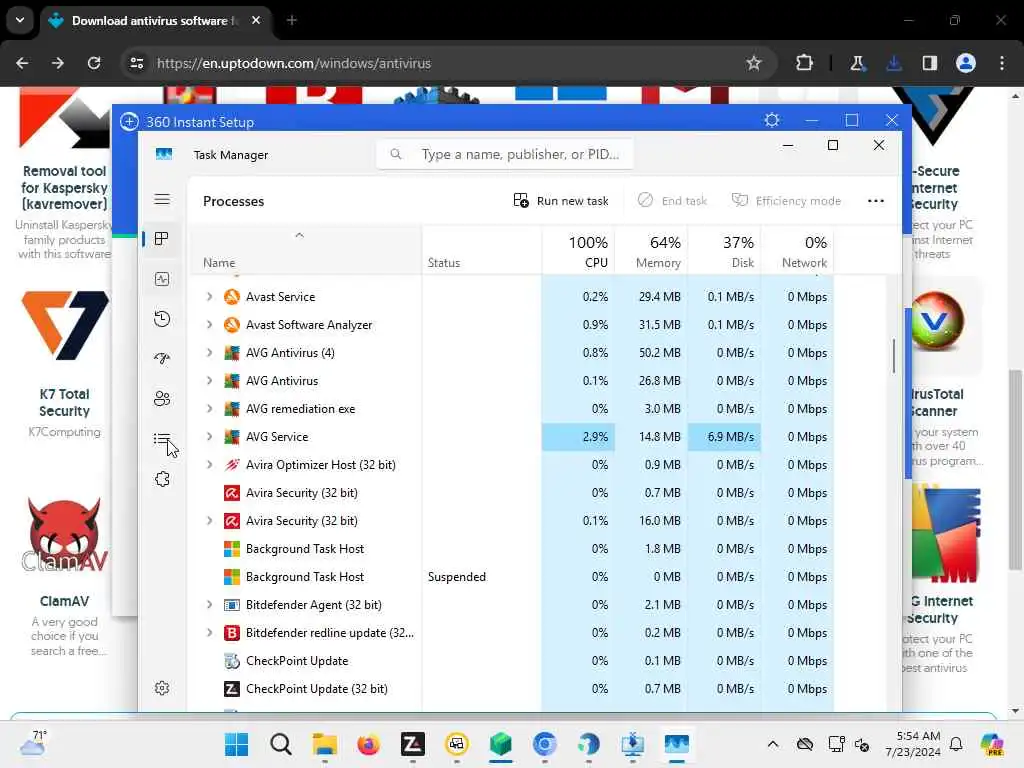Open the notifications bell in the taskbar

point(956,744)
